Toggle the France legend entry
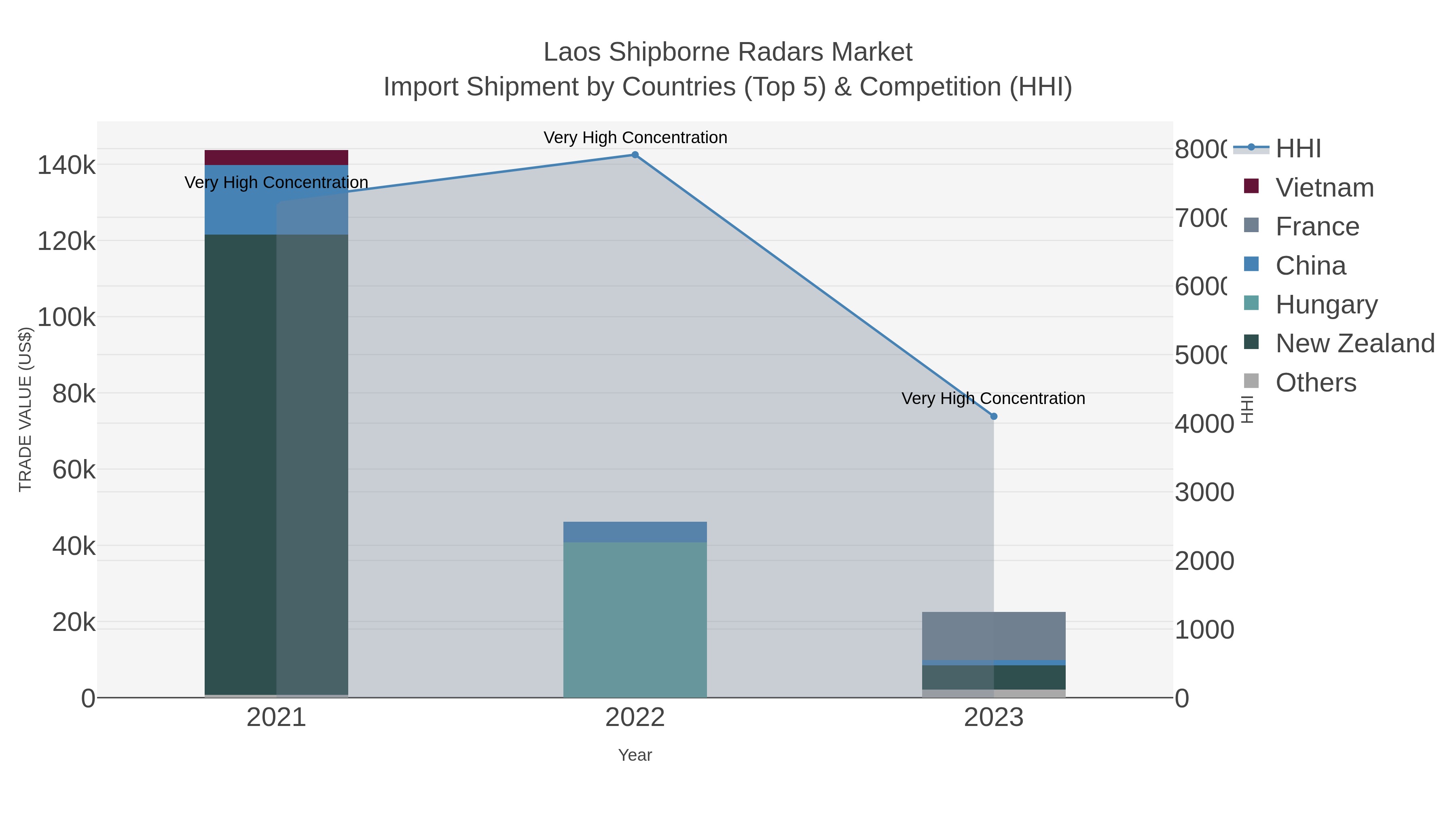Image resolution: width=1456 pixels, height=819 pixels. [1301, 226]
